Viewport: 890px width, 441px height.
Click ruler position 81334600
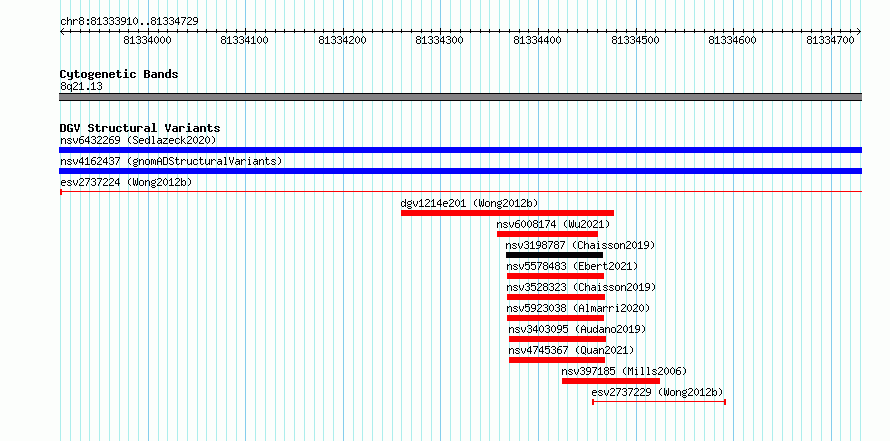tap(733, 40)
